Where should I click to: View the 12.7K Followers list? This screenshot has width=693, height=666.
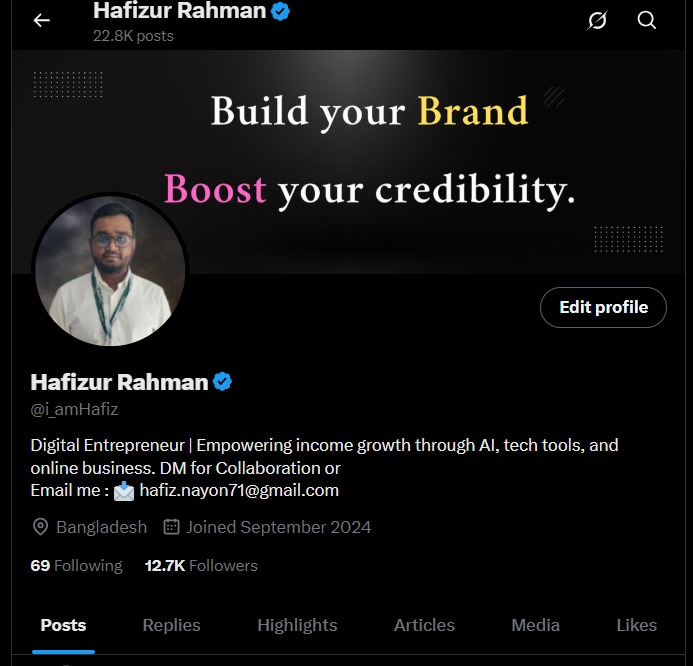[201, 566]
